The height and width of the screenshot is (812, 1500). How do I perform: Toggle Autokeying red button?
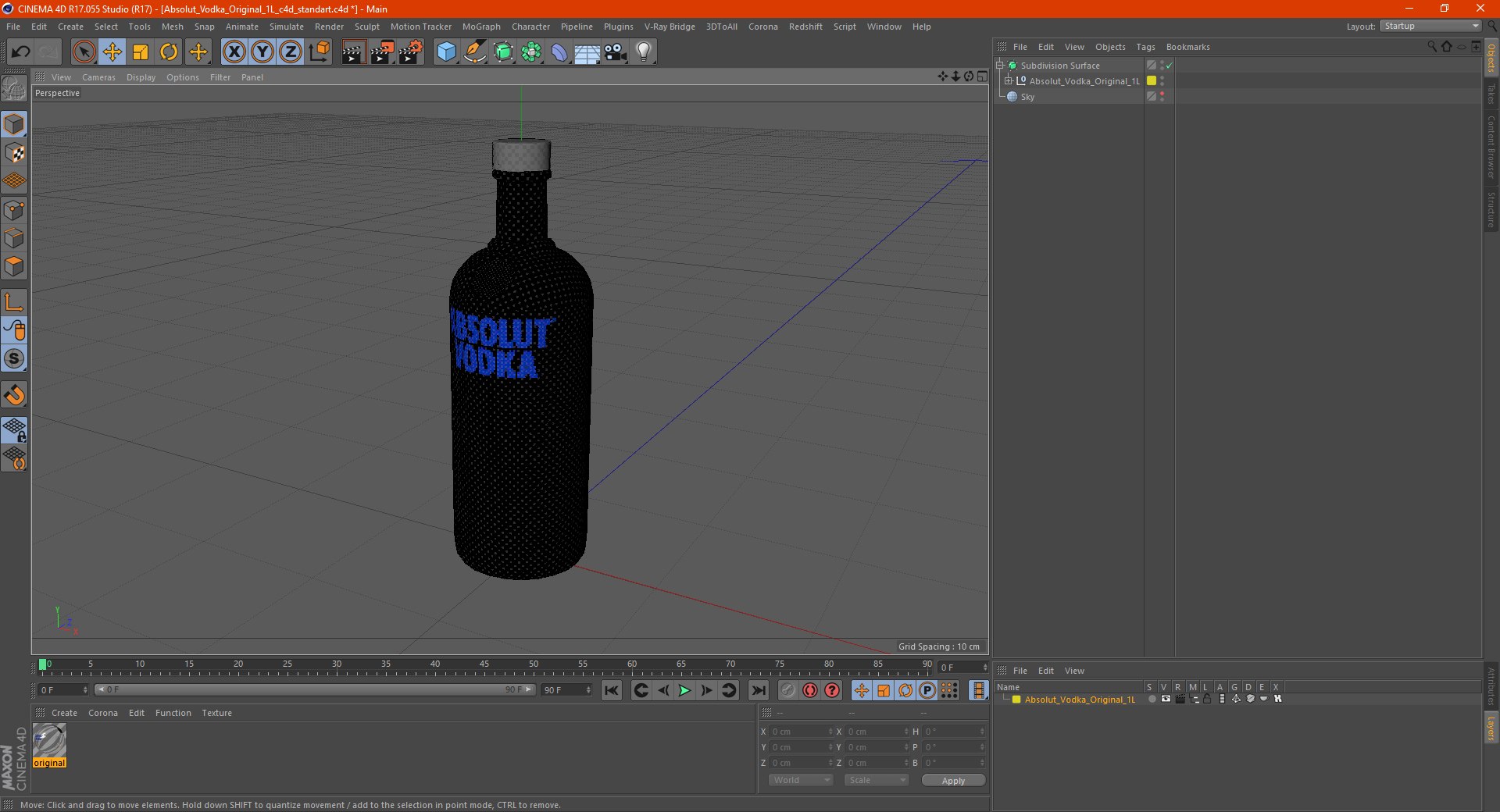(810, 690)
